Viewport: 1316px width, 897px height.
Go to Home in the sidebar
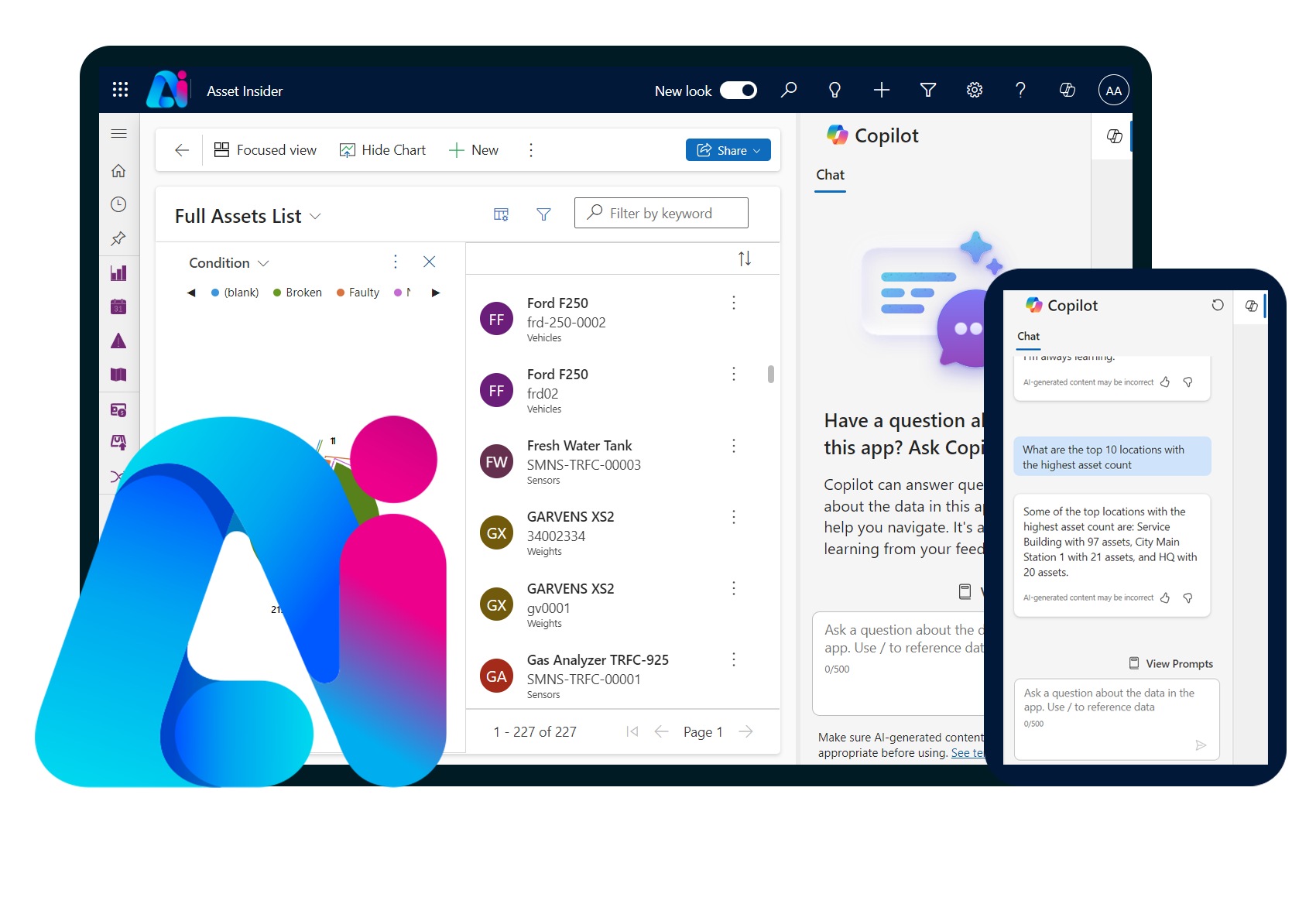point(118,170)
